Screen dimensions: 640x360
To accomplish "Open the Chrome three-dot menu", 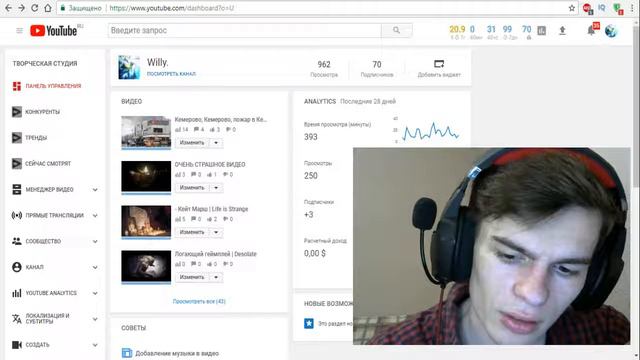I will pyautogui.click(x=632, y=8).
